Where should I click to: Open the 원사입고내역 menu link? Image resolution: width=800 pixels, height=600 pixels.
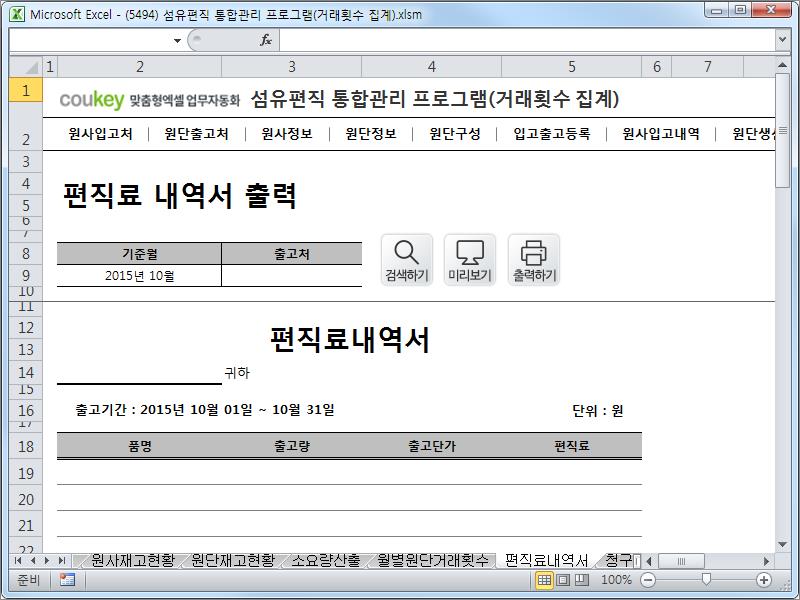pos(661,134)
